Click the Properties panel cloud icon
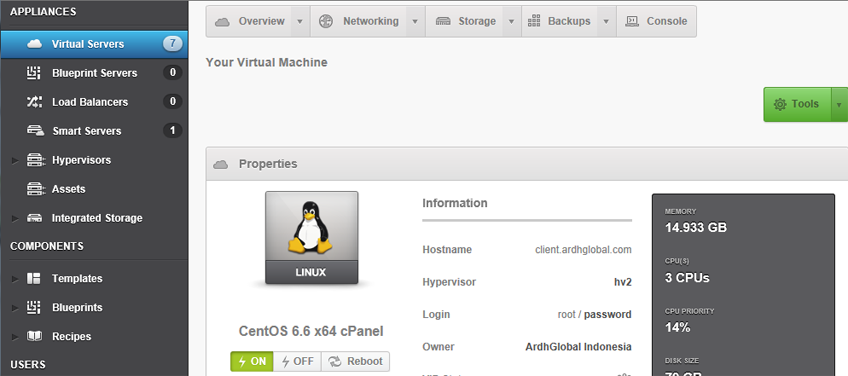 click(x=221, y=164)
